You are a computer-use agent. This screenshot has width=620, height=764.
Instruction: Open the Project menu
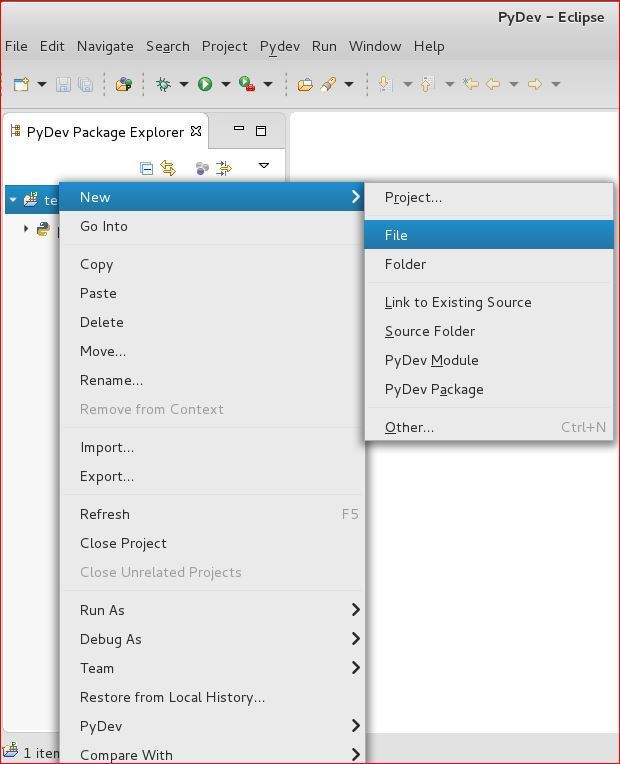[225, 46]
